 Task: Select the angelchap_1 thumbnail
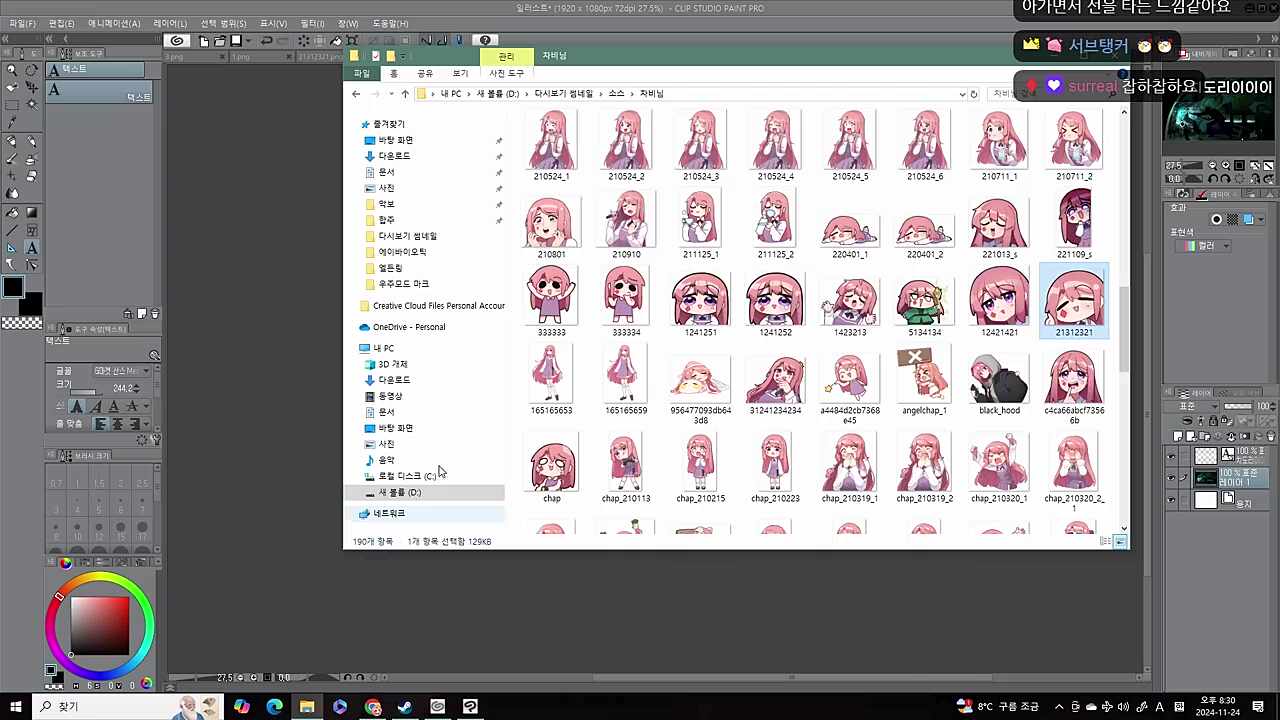(x=924, y=381)
